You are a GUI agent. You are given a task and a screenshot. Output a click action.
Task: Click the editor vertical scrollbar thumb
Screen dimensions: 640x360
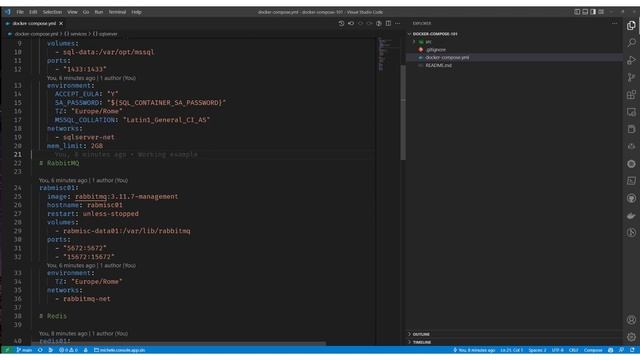[x=403, y=113]
